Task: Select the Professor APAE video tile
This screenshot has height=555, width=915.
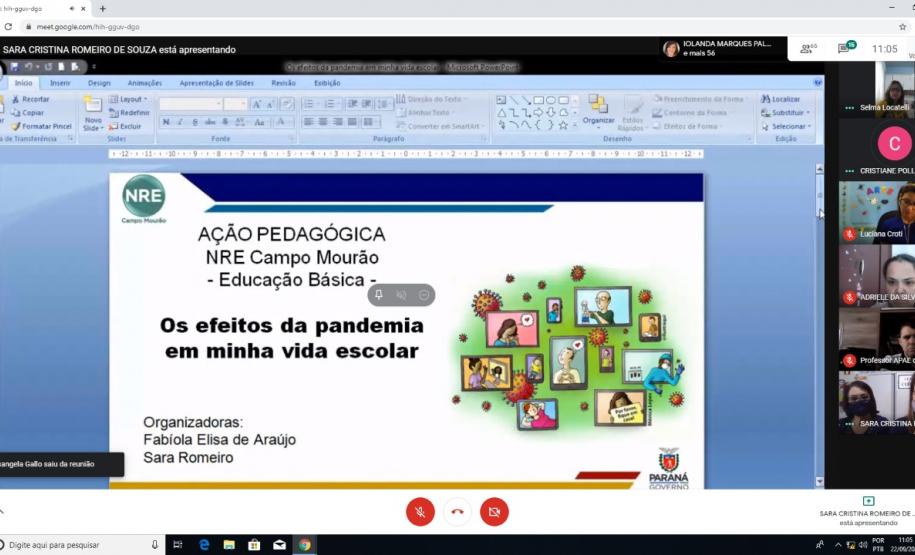Action: (876, 338)
